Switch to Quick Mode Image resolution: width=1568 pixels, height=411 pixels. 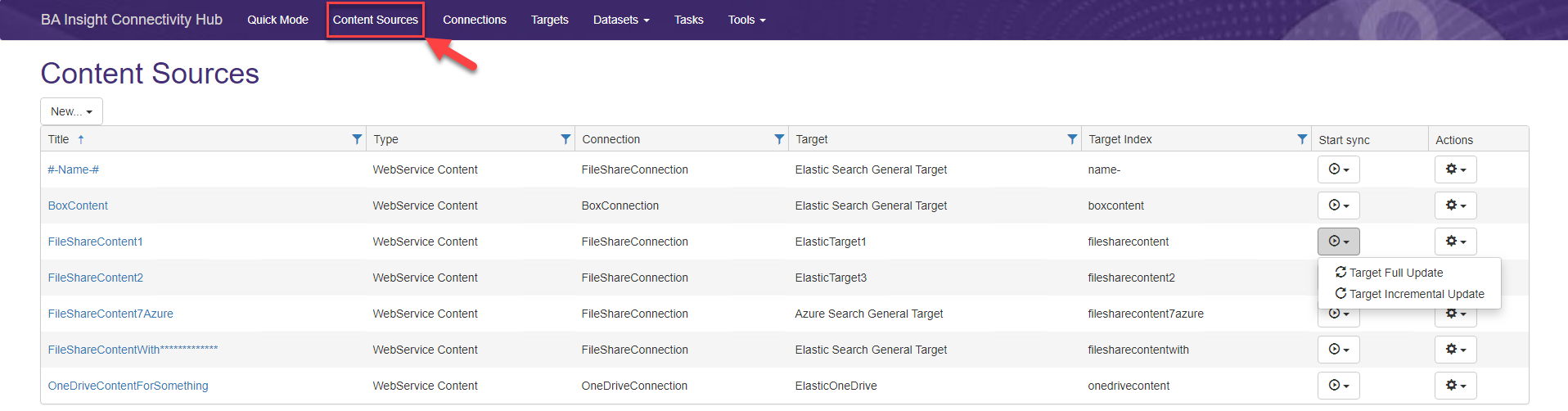coord(277,20)
